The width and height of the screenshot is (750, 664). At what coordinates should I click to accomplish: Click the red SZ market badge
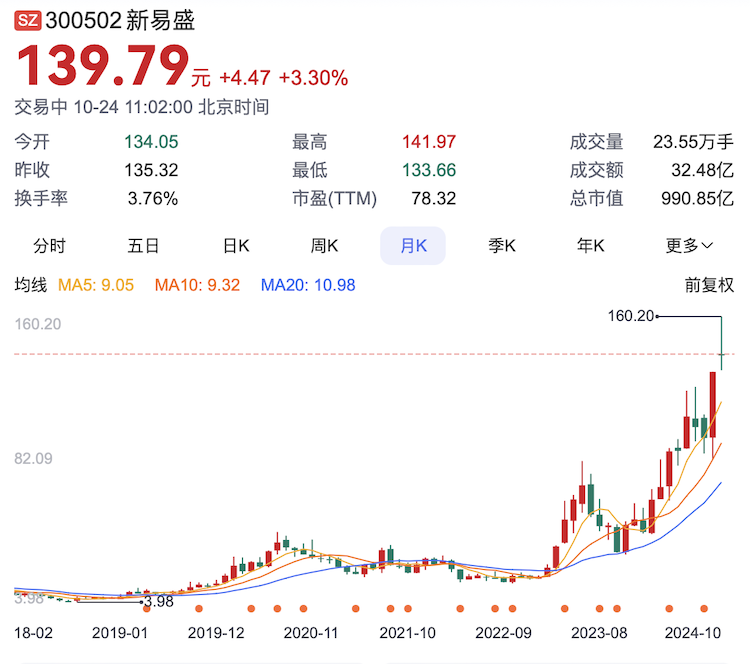pos(28,19)
